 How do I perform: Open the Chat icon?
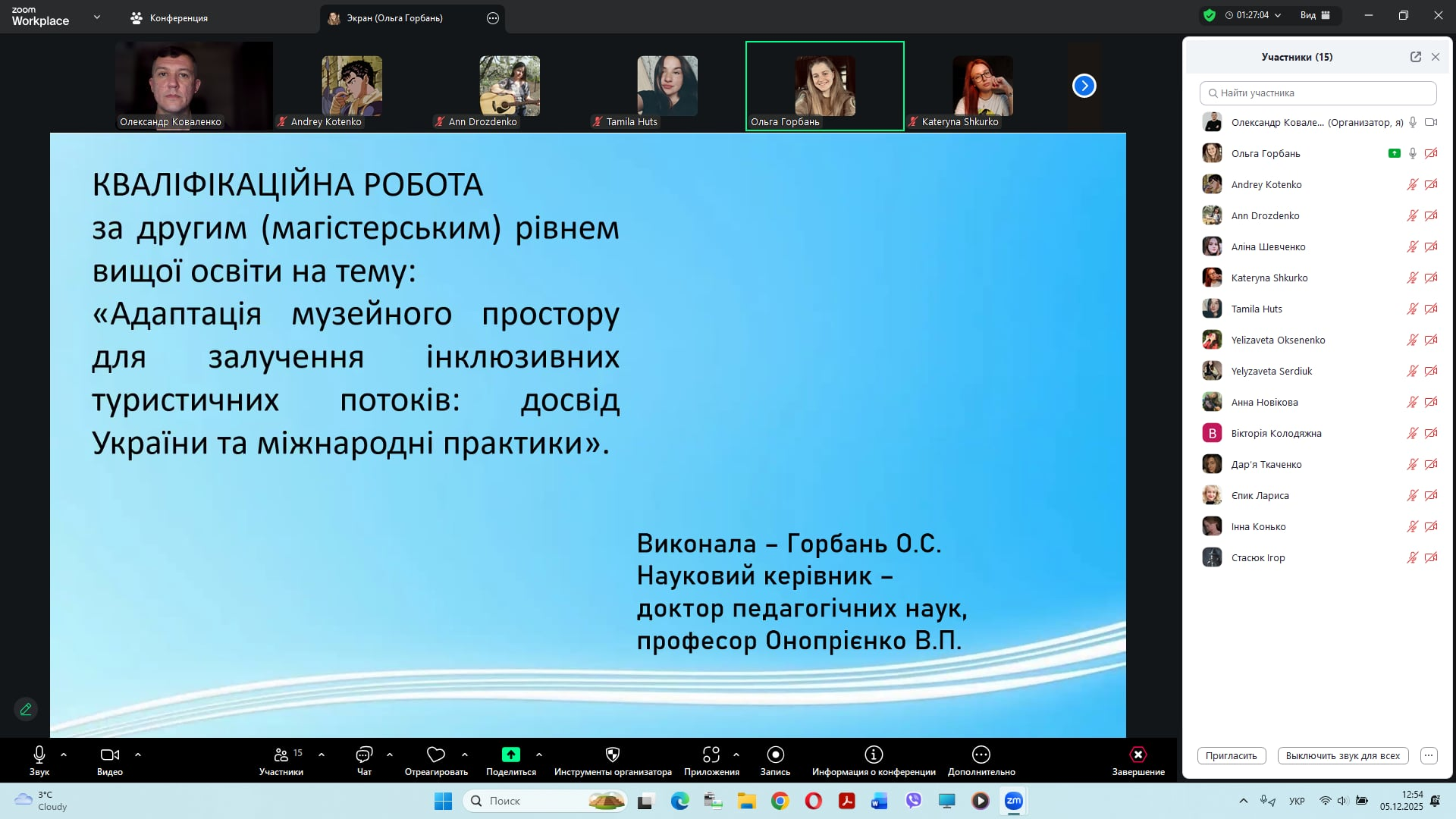[364, 755]
